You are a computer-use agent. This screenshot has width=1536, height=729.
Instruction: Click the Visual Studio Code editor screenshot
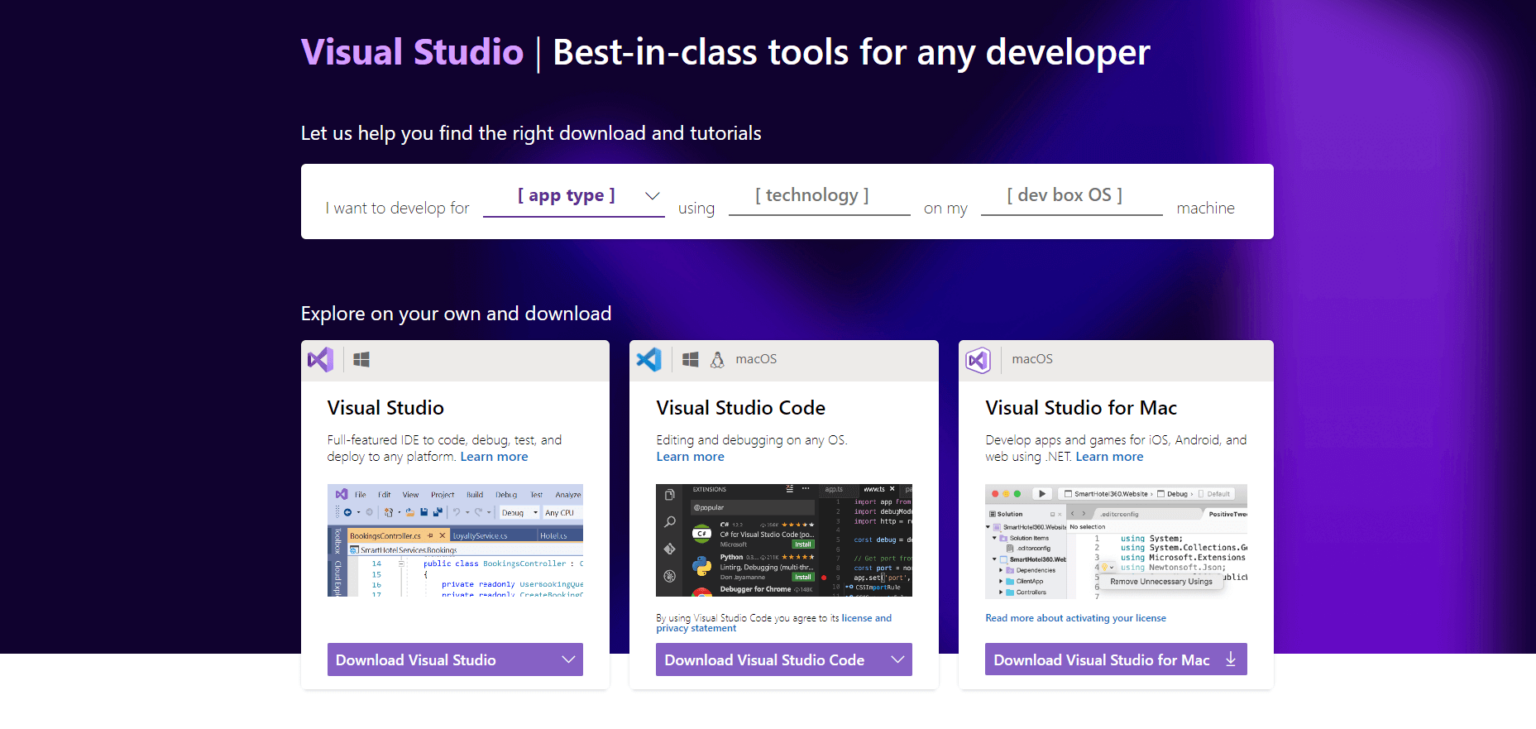coord(783,540)
